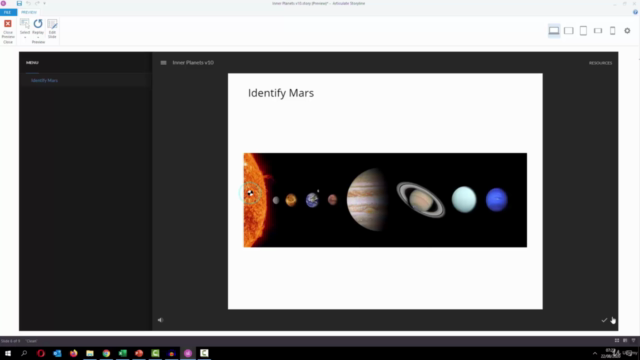The image size is (640, 360).
Task: Open Articulate Storyline taskbar icon
Action: (x=188, y=353)
